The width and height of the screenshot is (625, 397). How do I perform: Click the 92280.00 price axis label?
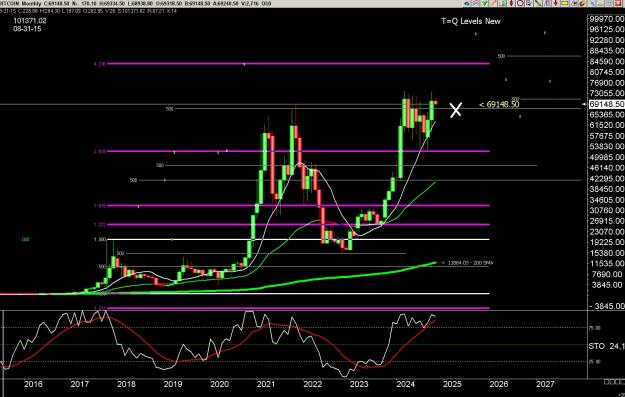(x=607, y=40)
